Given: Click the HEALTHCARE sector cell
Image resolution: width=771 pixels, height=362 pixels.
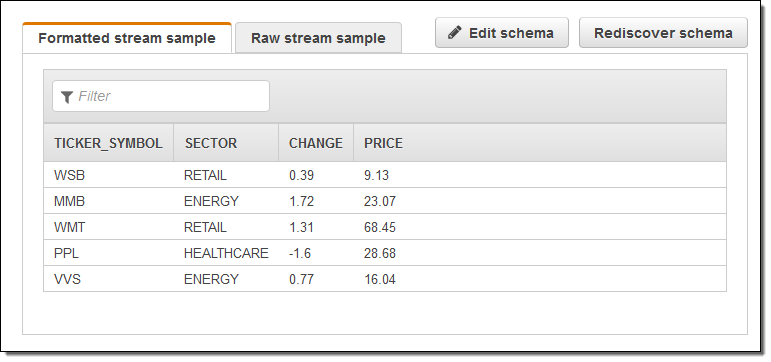Looking at the screenshot, I should point(226,253).
